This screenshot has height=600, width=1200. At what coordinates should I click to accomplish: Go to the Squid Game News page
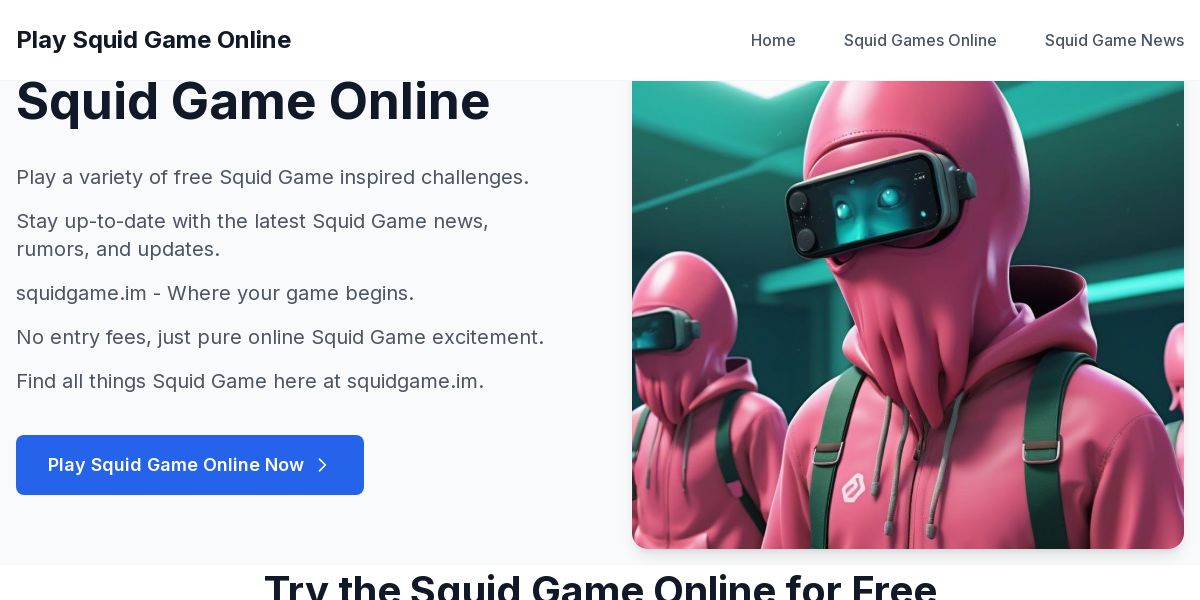click(1114, 40)
